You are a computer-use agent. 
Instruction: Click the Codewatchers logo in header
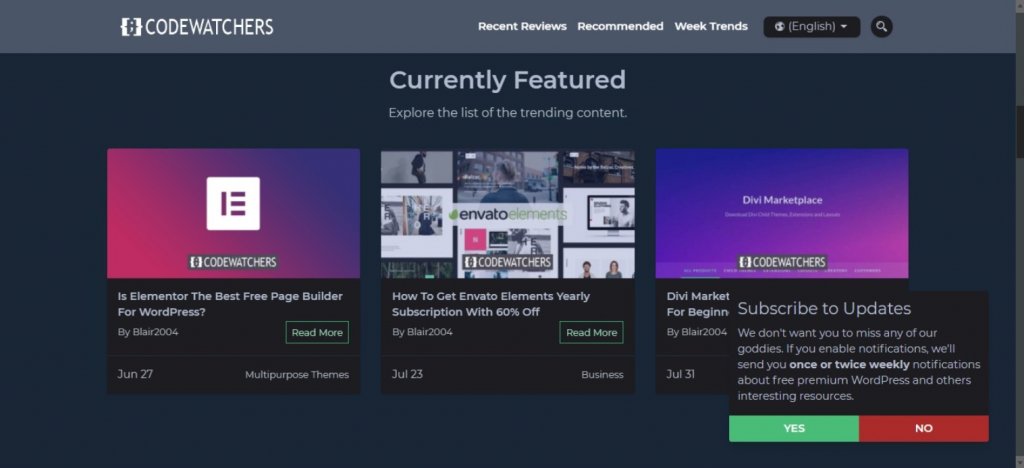click(x=197, y=27)
